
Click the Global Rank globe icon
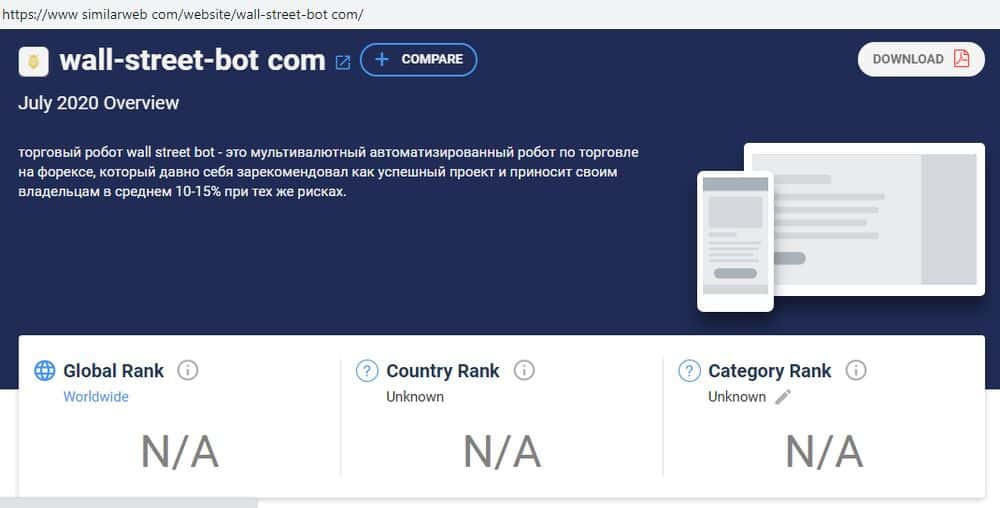coord(45,370)
